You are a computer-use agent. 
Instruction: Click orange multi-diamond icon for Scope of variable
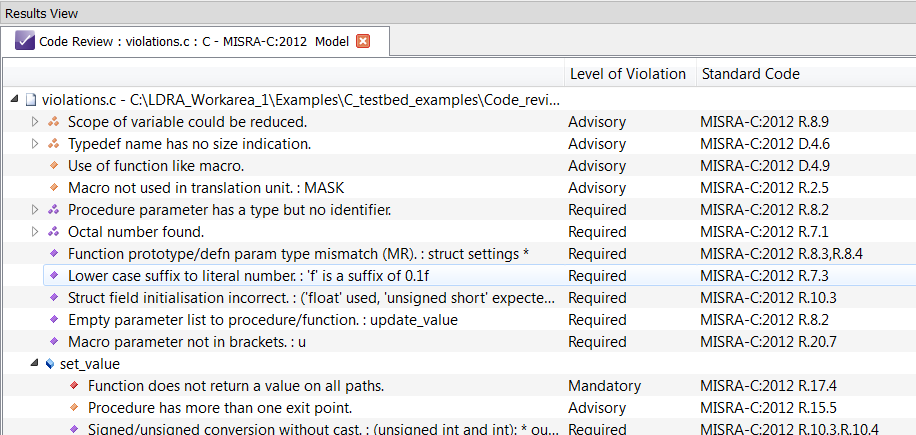tap(54, 122)
